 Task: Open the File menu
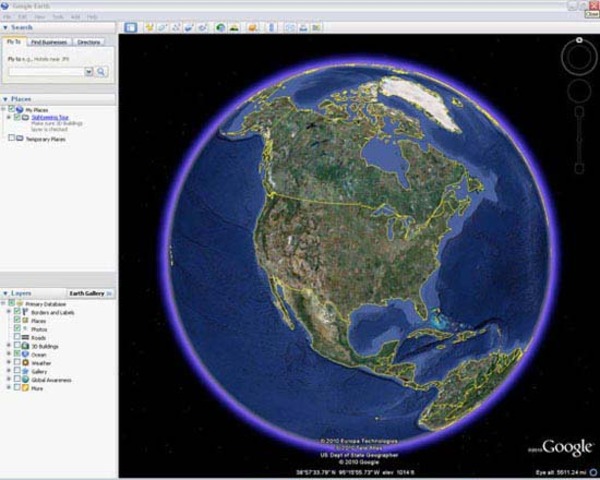coord(7,17)
